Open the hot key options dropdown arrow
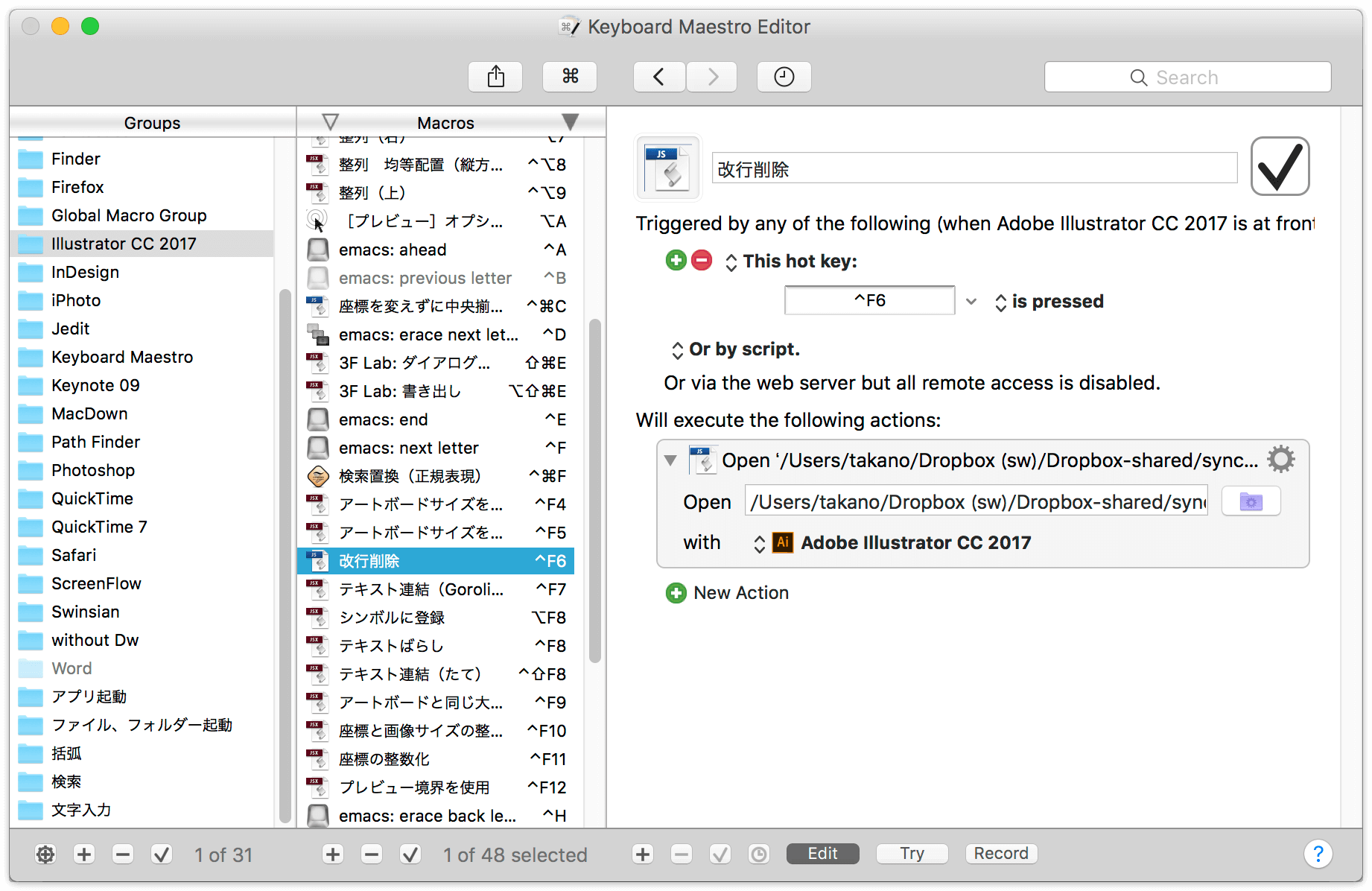 971,302
